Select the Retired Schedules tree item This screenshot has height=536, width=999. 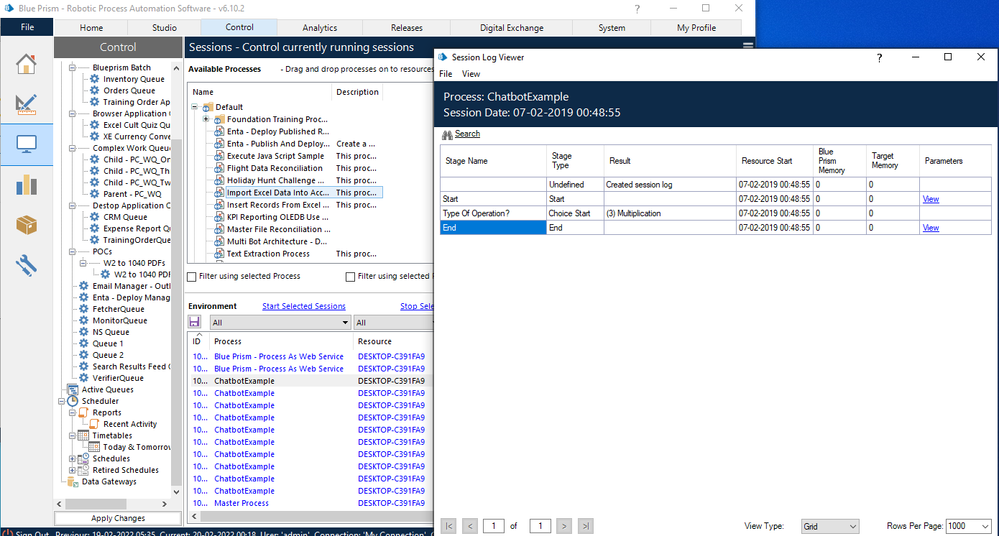coord(126,470)
